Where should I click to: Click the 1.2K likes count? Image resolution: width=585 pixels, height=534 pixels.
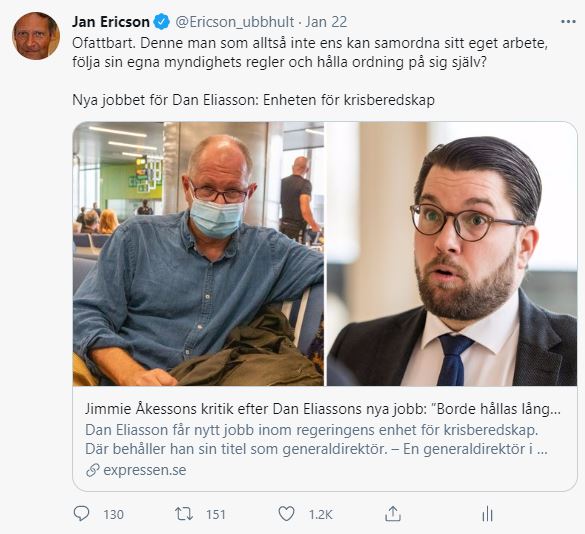320,515
